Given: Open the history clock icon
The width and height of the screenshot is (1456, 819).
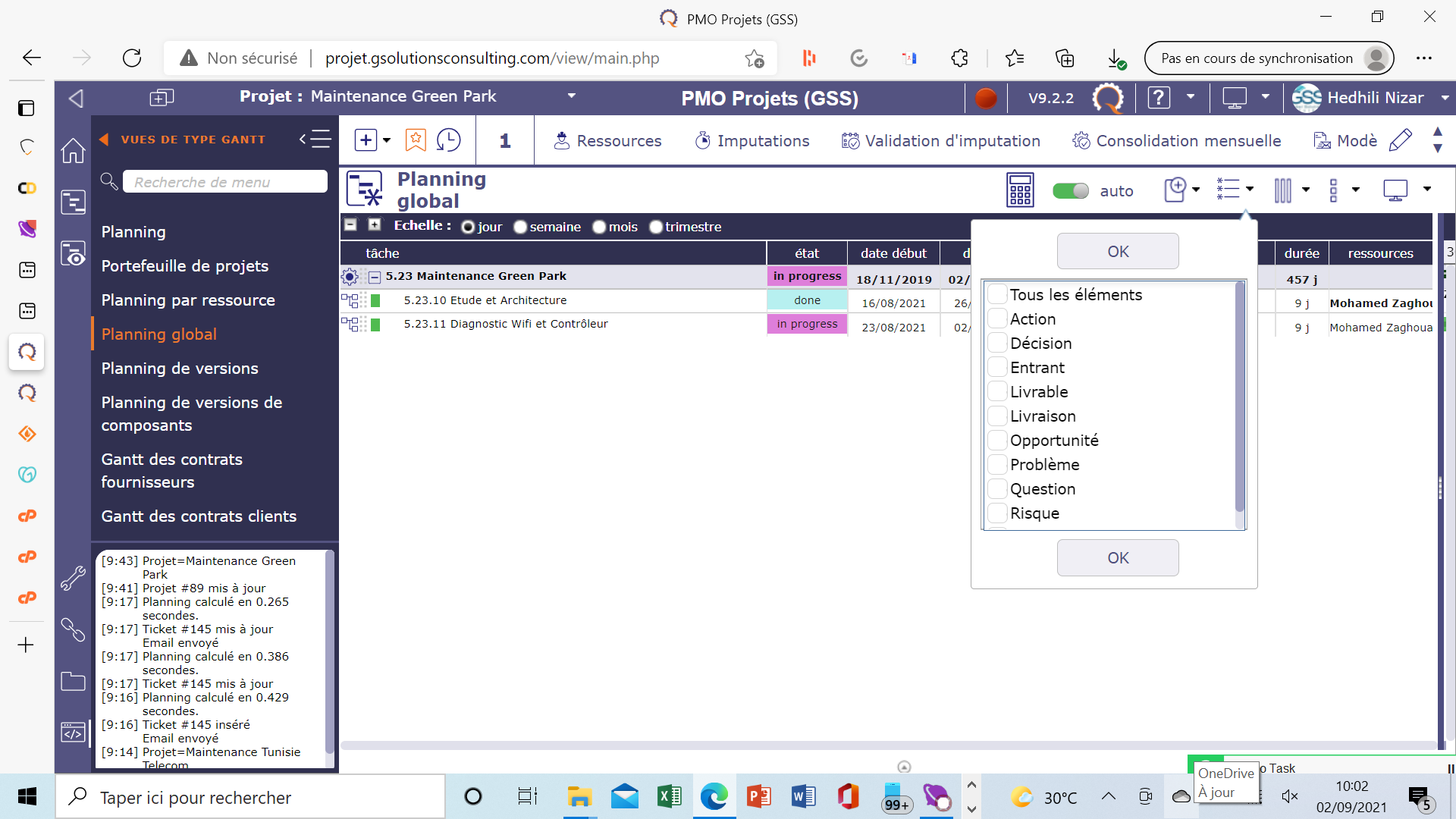Looking at the screenshot, I should tap(448, 140).
